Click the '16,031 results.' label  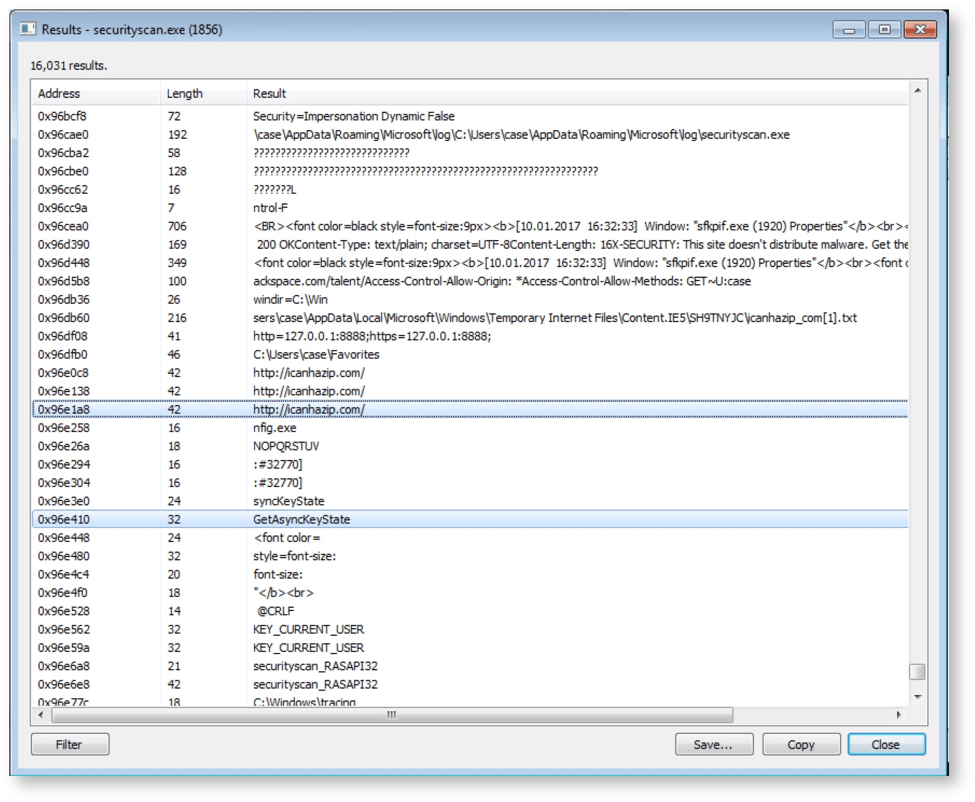tap(68, 66)
